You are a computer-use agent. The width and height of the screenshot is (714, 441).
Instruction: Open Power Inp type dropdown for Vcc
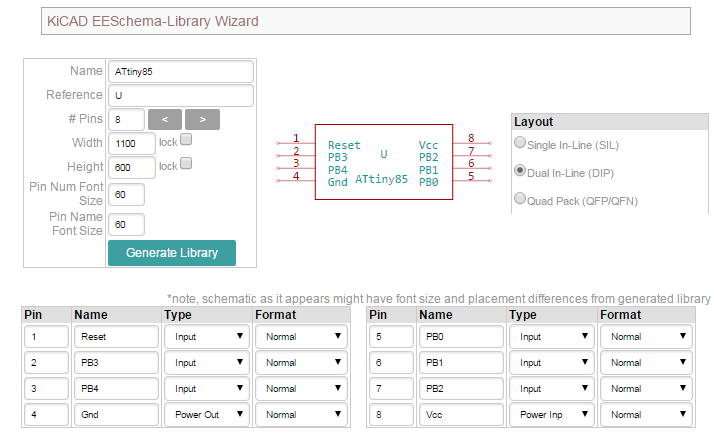click(x=551, y=415)
